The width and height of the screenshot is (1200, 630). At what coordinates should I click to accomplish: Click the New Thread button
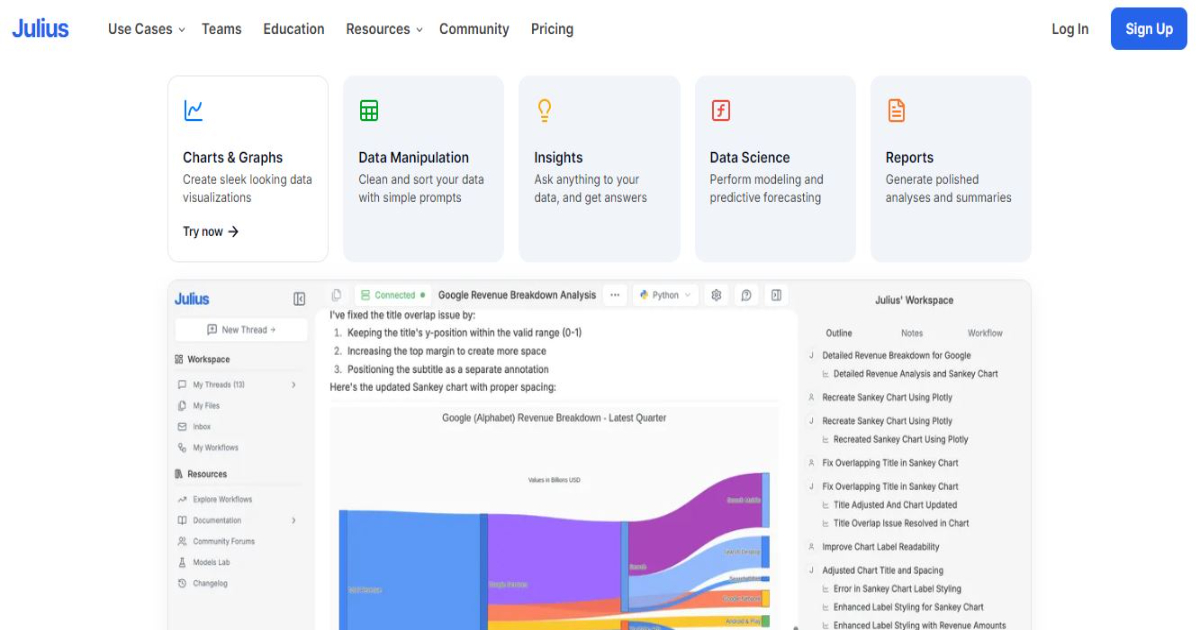pos(241,329)
